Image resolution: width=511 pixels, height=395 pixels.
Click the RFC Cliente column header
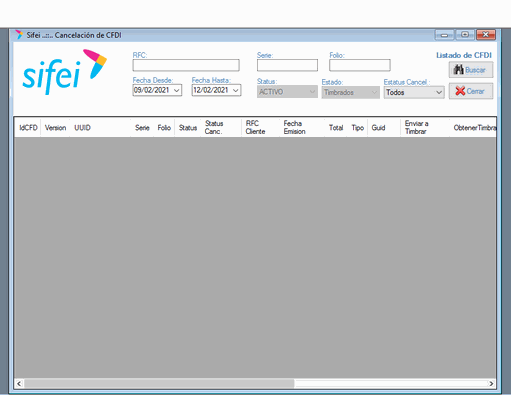click(261, 128)
